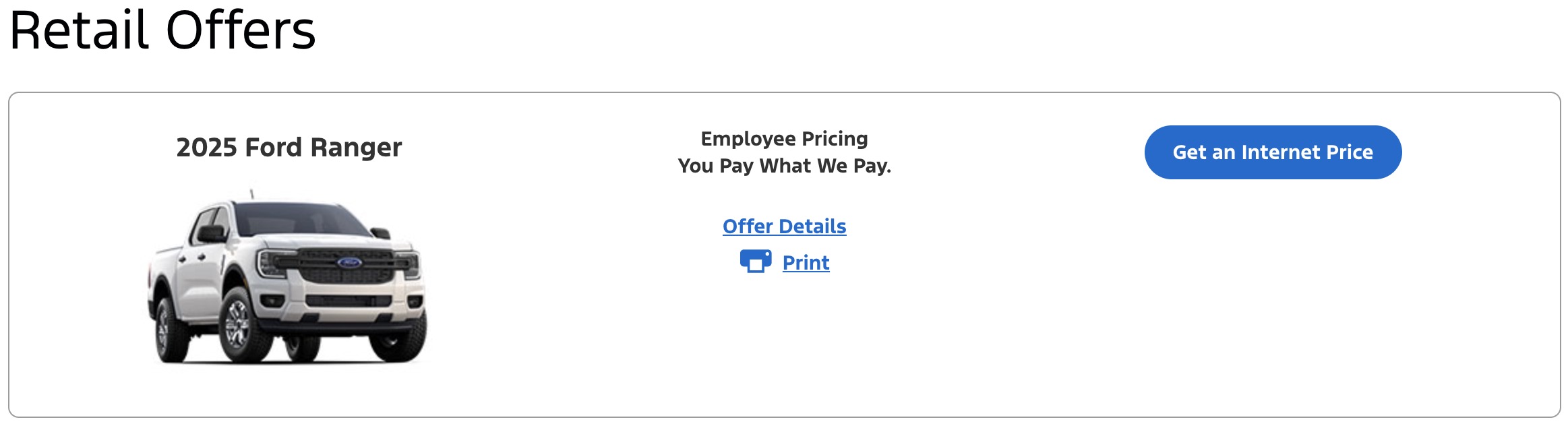
Task: Click the truck's side mirror
Action: pyautogui.click(x=211, y=234)
